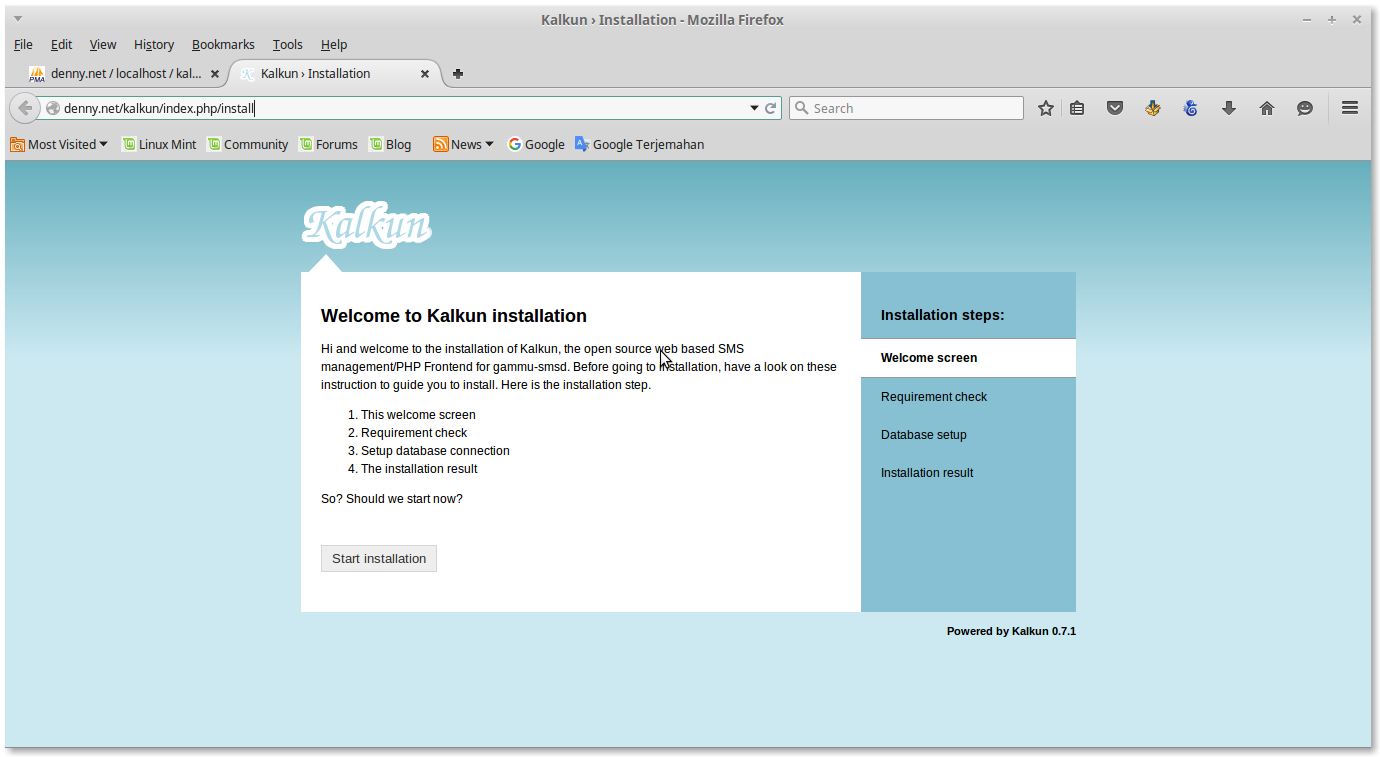
Task: Select the Kalkun Installation tab
Action: (x=335, y=73)
